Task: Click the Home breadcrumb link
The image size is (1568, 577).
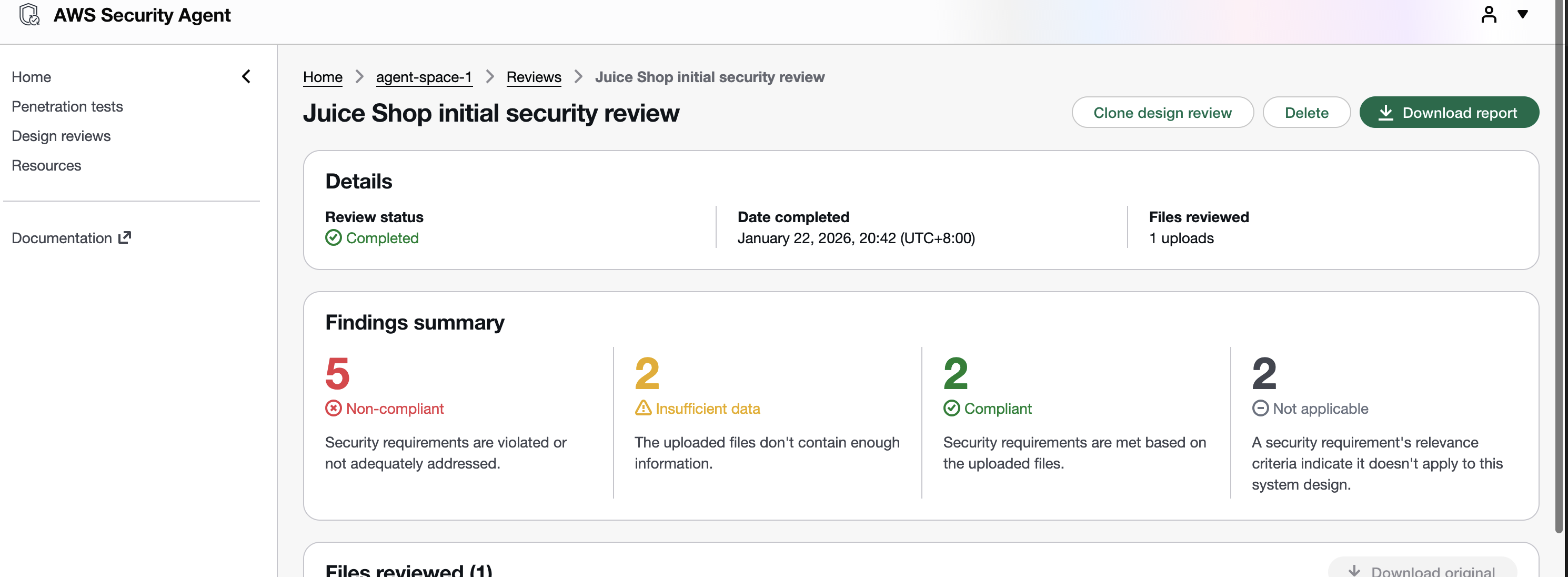Action: pos(323,77)
